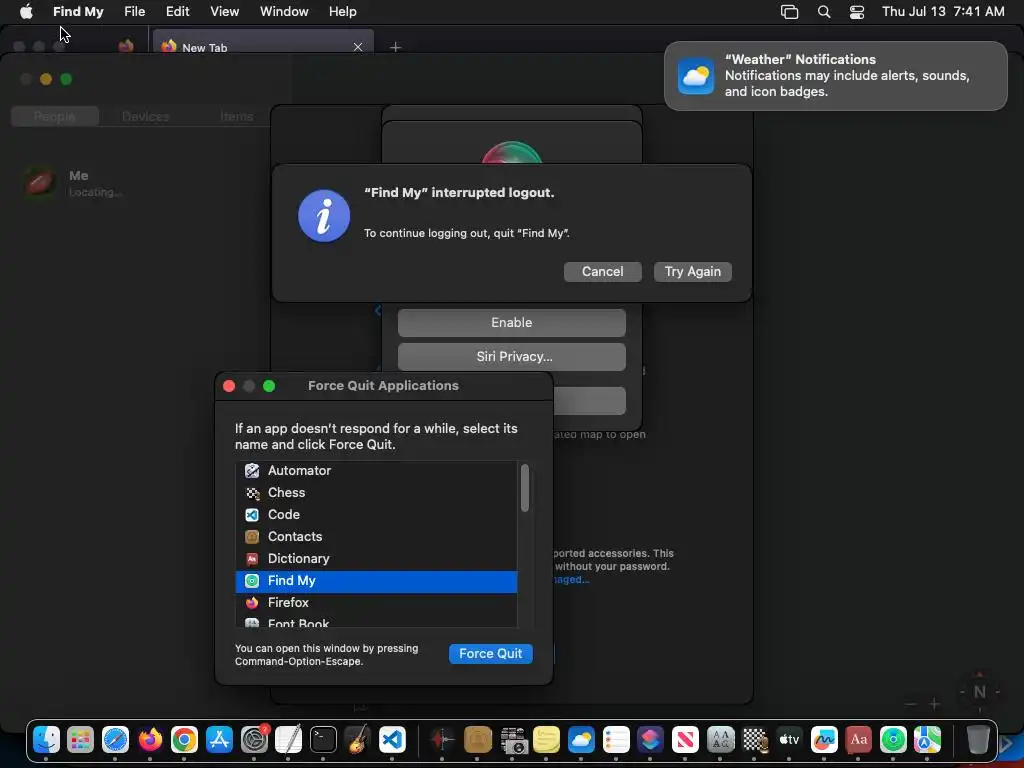This screenshot has width=1024, height=768.
Task: Select Dictionary in Force Quit list
Action: click(x=376, y=558)
